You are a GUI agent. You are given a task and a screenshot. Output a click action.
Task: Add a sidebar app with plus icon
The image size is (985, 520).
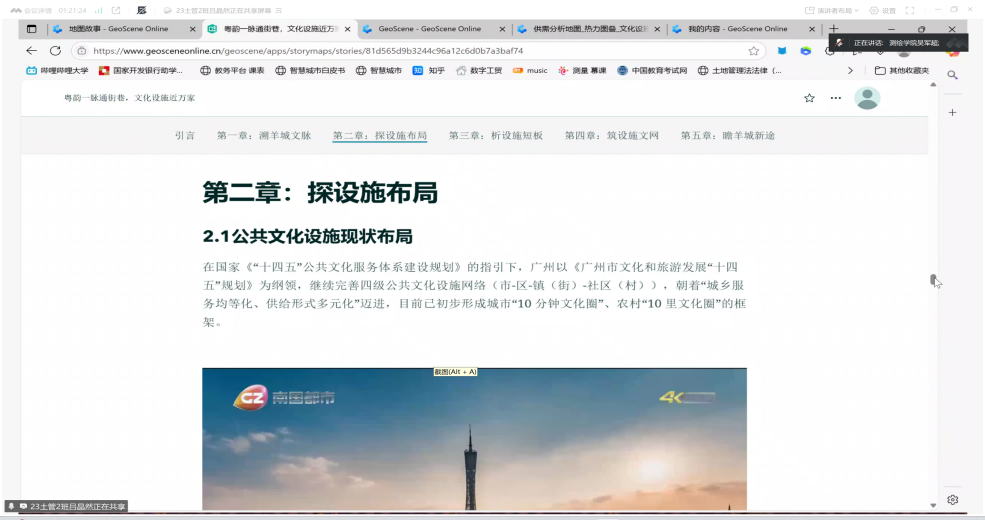(x=953, y=113)
